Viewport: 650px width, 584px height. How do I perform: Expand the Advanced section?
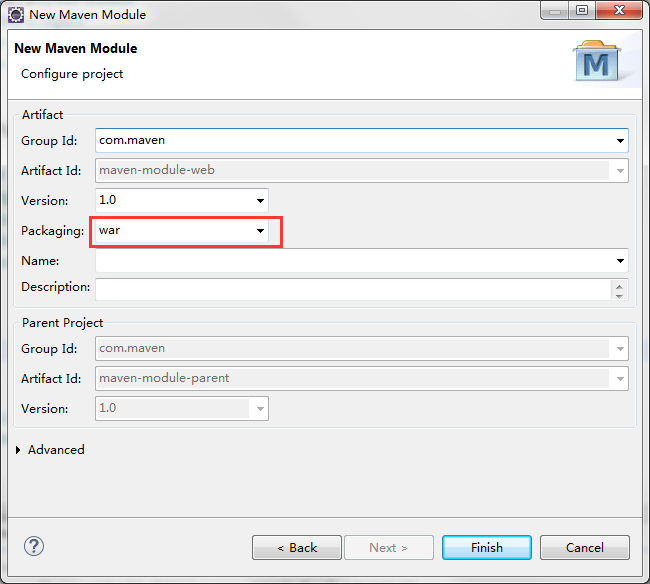click(x=18, y=450)
